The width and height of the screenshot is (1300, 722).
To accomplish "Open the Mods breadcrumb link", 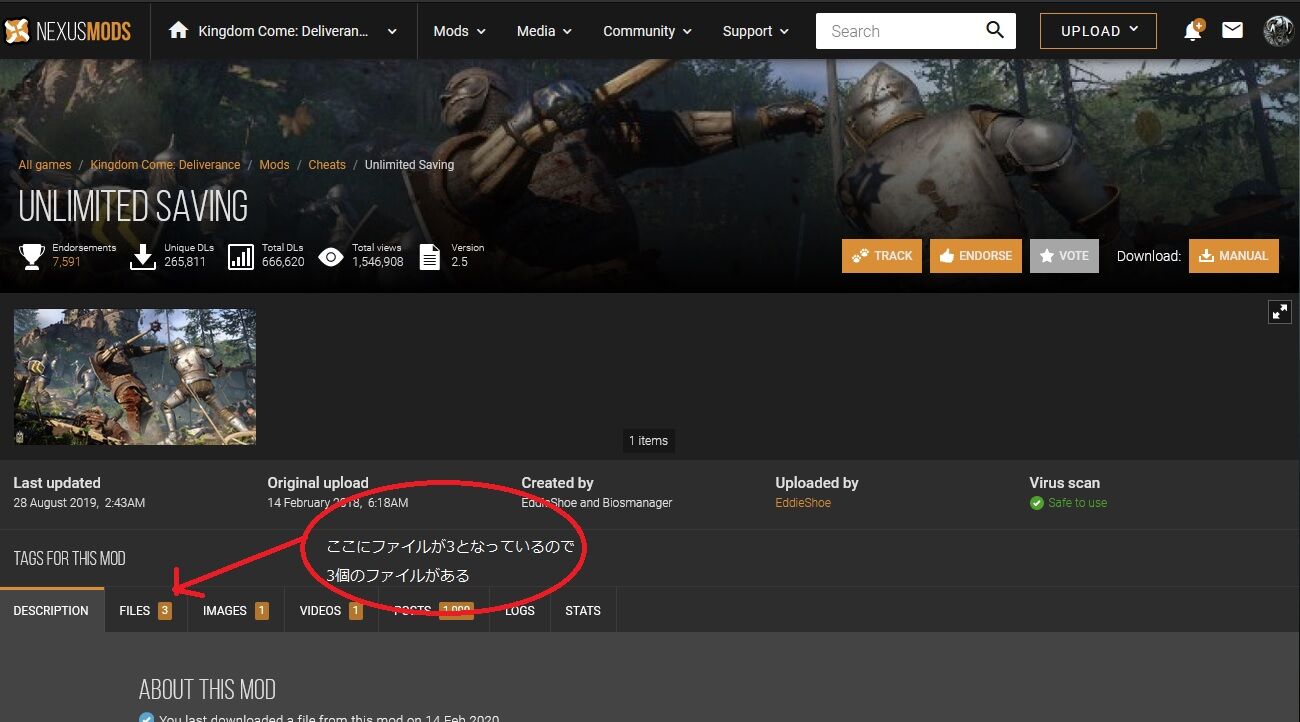I will (x=274, y=165).
